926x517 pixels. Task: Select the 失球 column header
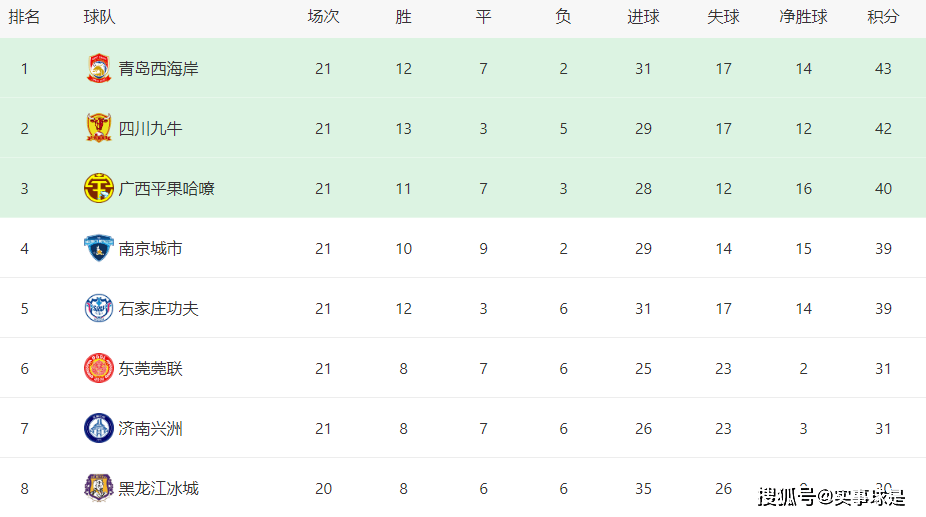723,17
